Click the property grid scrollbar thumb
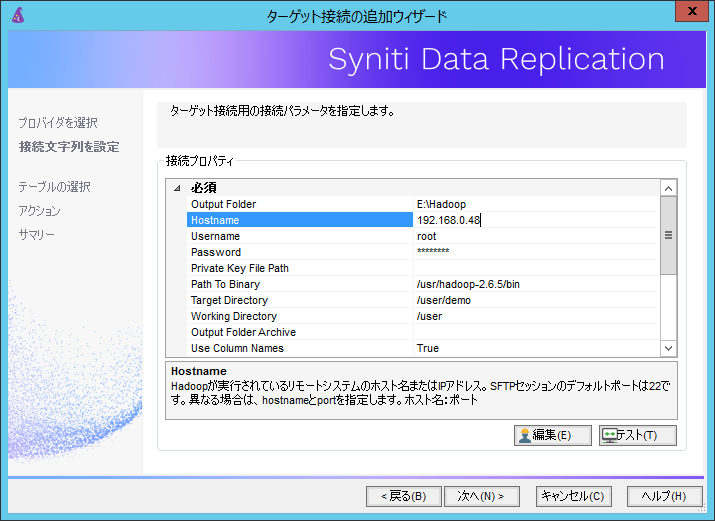This screenshot has height=521, width=715. [668, 236]
